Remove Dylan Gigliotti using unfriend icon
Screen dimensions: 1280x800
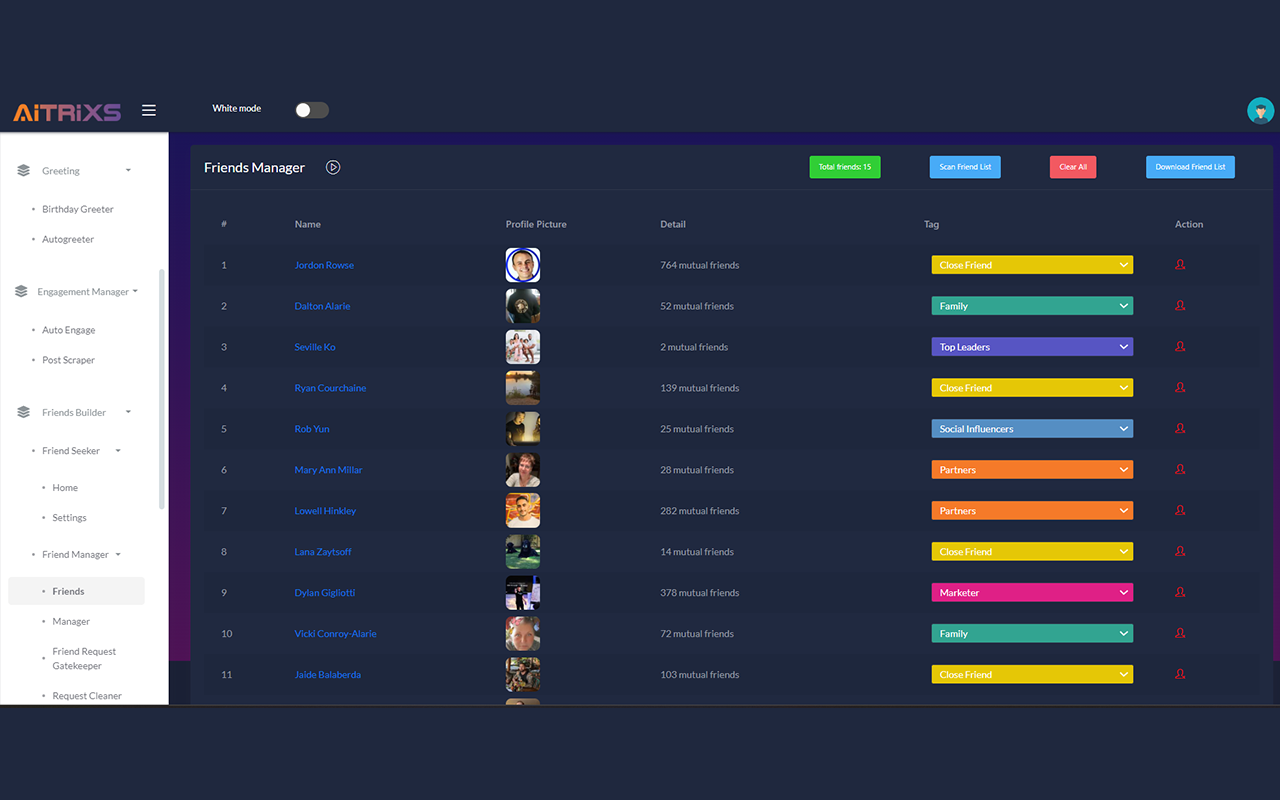pos(1180,593)
